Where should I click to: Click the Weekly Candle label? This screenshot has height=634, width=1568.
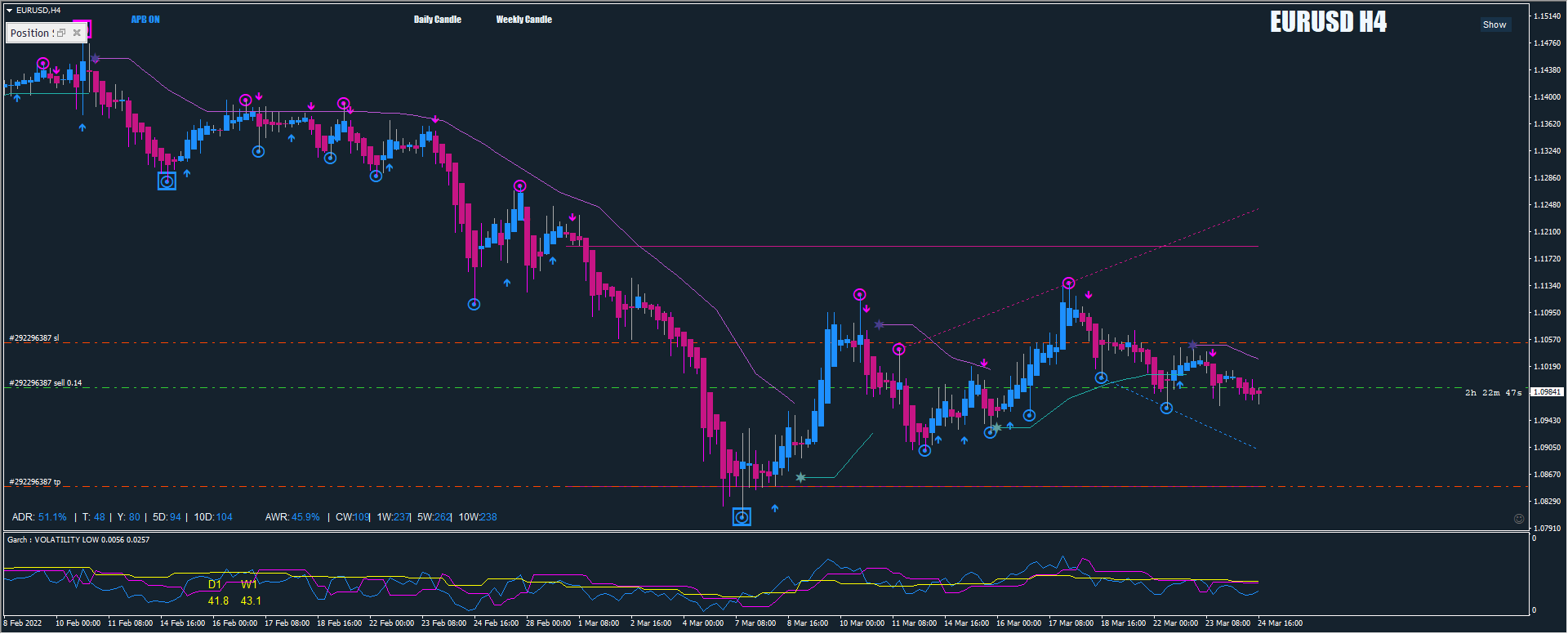click(524, 20)
